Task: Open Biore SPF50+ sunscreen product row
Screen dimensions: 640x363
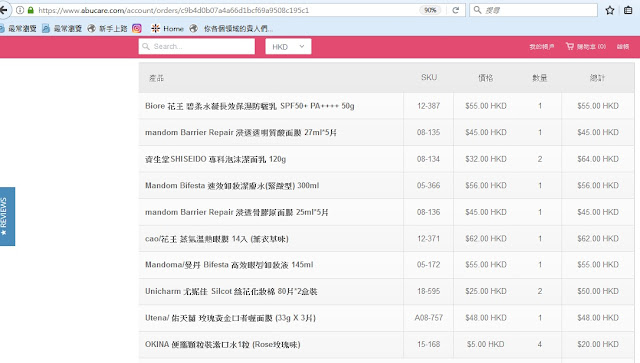Action: [250, 106]
